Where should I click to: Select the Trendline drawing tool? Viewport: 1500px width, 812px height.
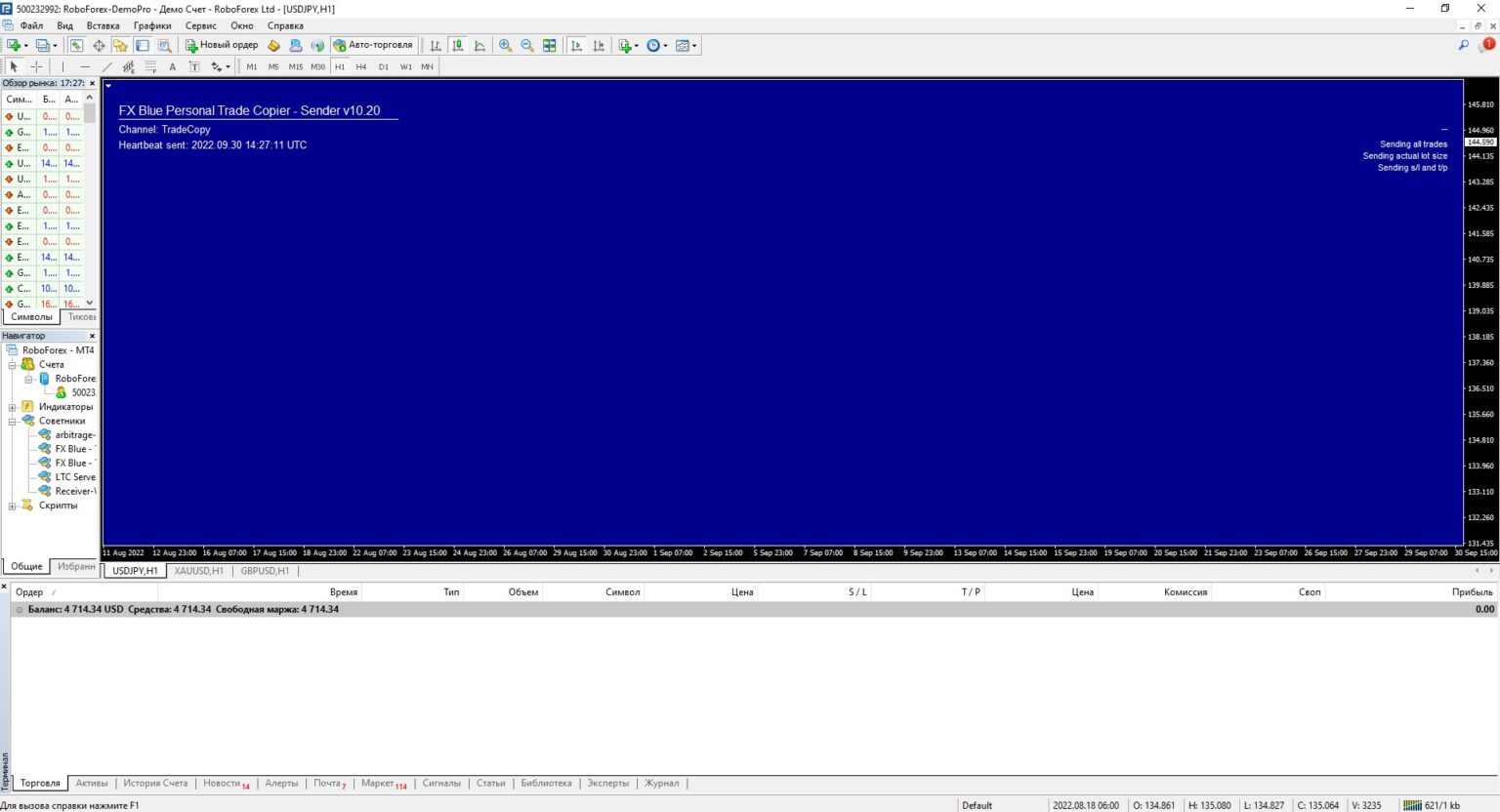coord(107,66)
